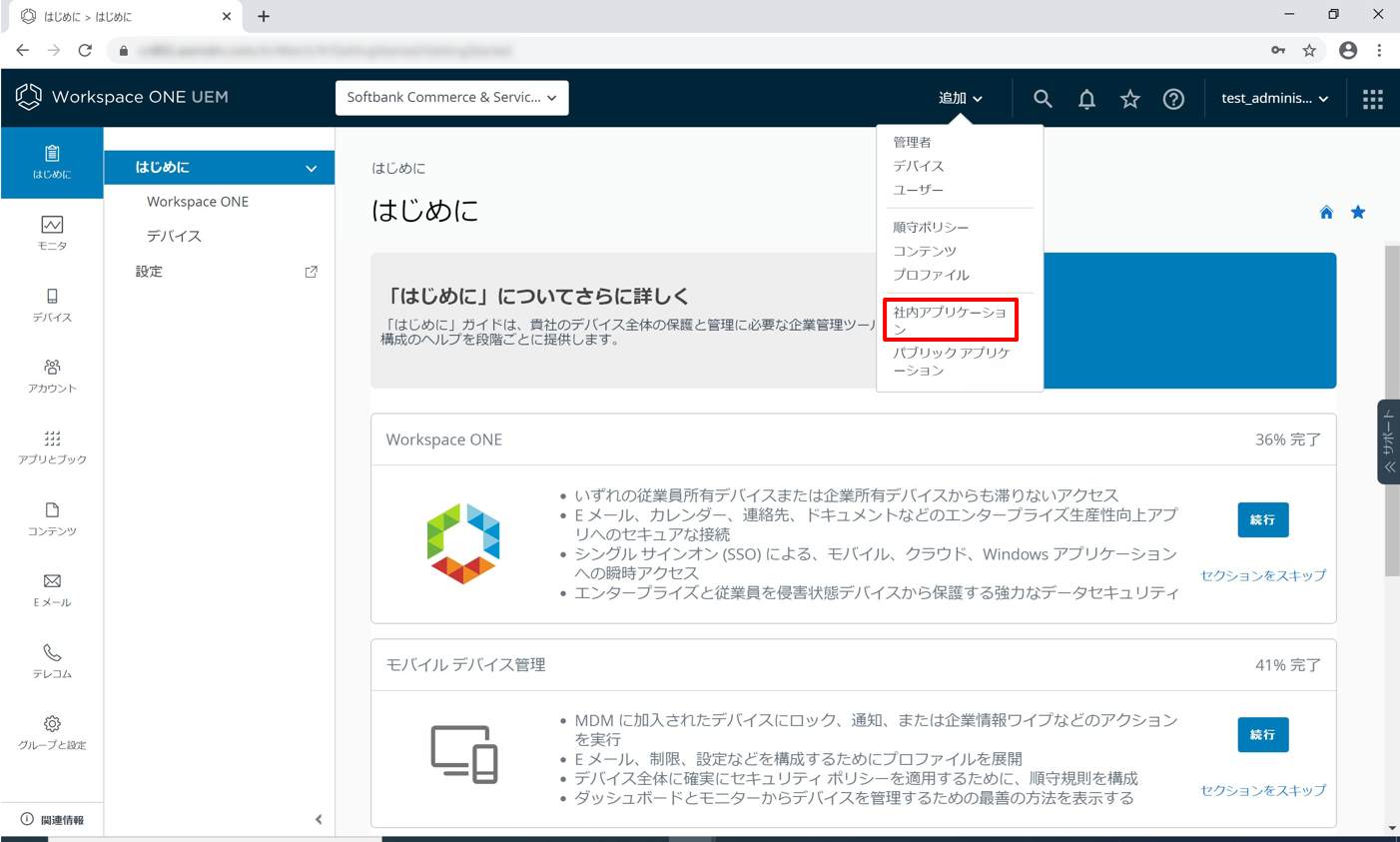The height and width of the screenshot is (842, 1400).
Task: Bookmark this page with browser star
Action: tap(1309, 50)
